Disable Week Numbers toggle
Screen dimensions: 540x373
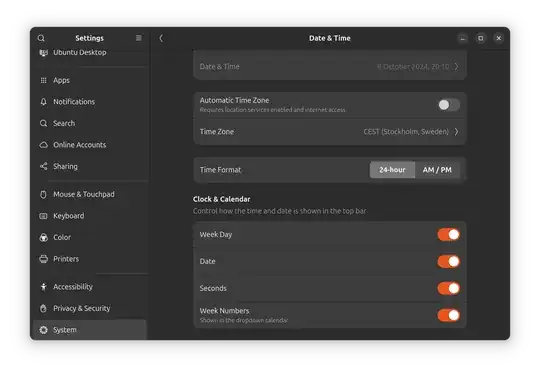point(449,315)
